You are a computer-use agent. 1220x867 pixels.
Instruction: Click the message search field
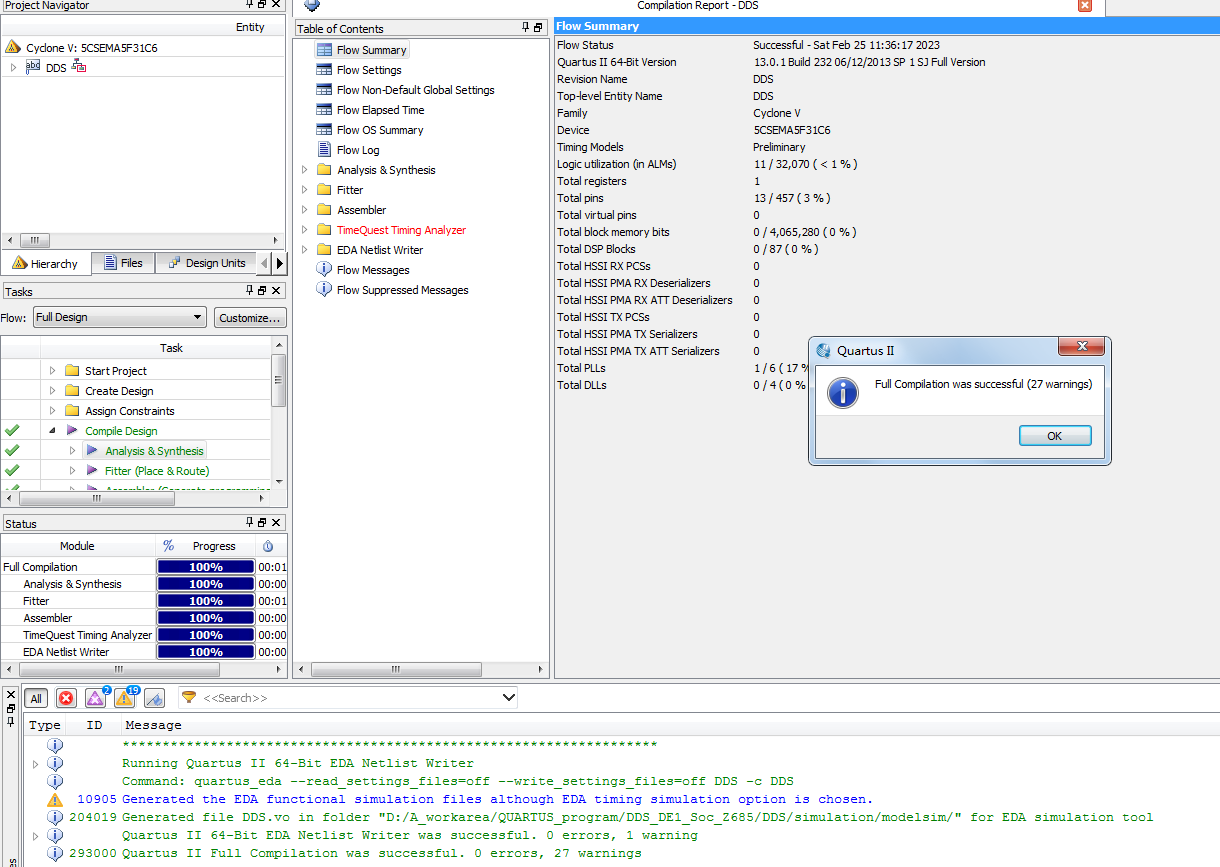click(350, 698)
